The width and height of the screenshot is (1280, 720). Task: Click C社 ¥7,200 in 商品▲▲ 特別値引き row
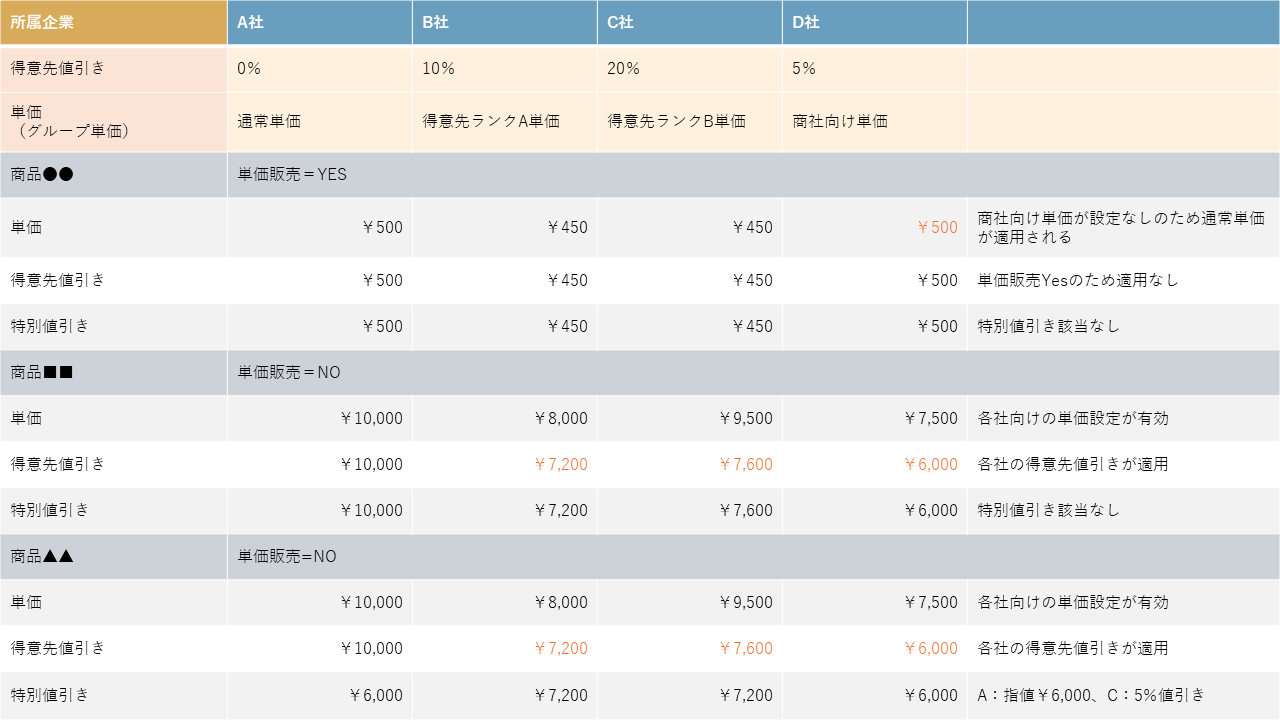click(x=746, y=695)
